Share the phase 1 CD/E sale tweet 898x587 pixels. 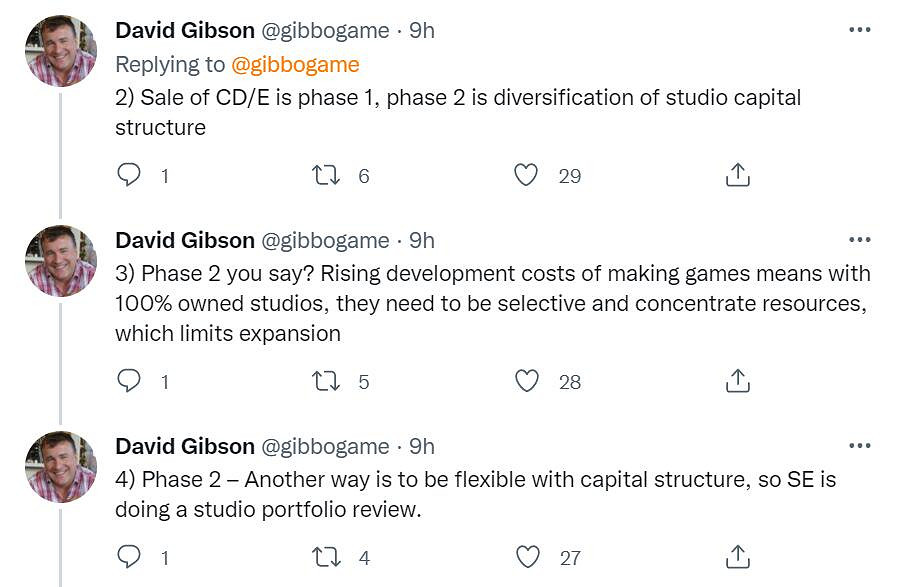click(x=737, y=175)
